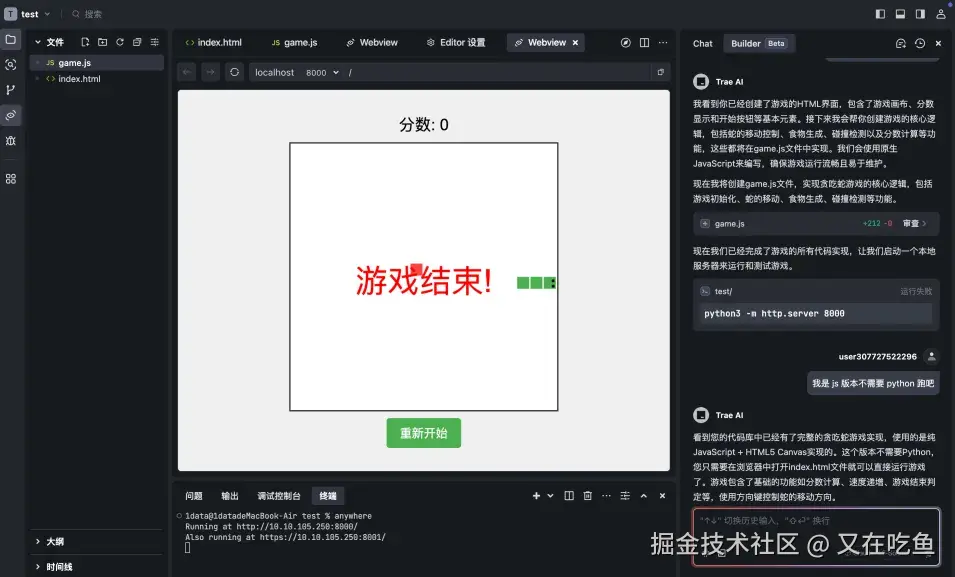
Task: Click the new folder icon in explorer
Action: point(102,42)
